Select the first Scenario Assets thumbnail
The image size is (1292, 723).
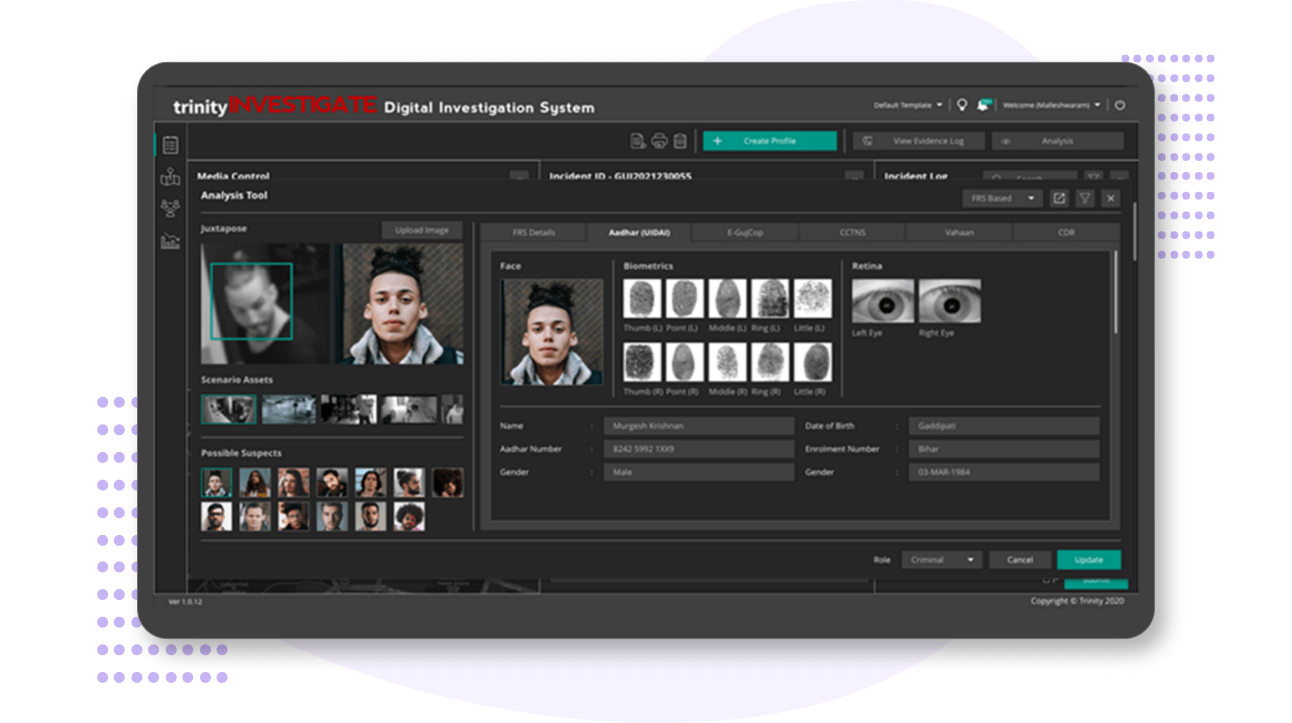[228, 409]
